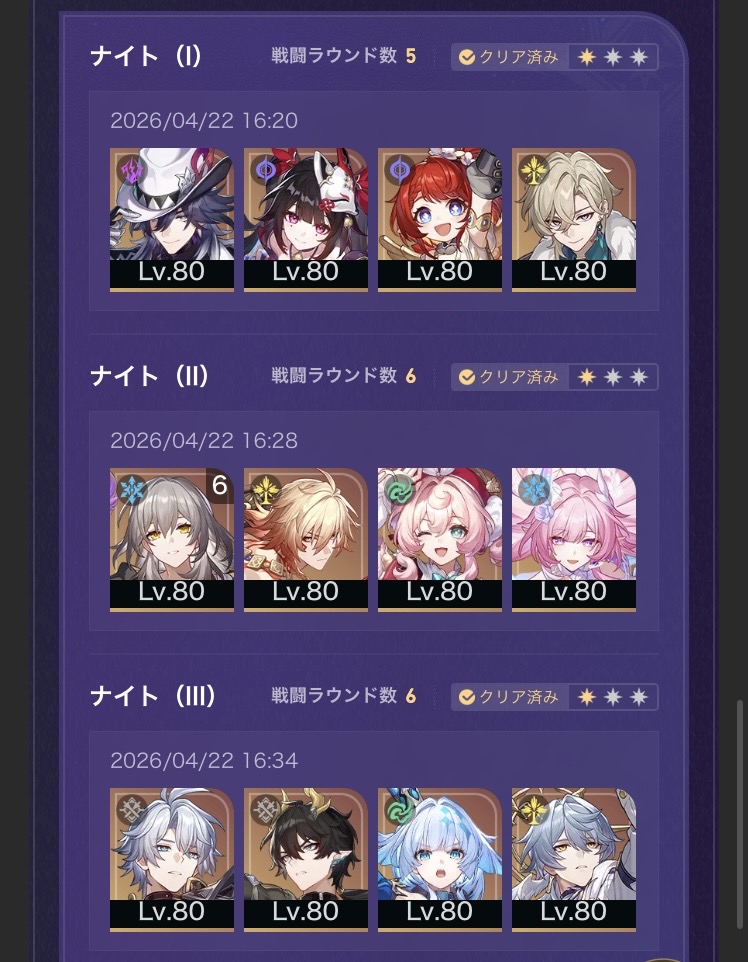
Task: Tap the gold star rating of ナイト(I)
Action: tap(587, 57)
